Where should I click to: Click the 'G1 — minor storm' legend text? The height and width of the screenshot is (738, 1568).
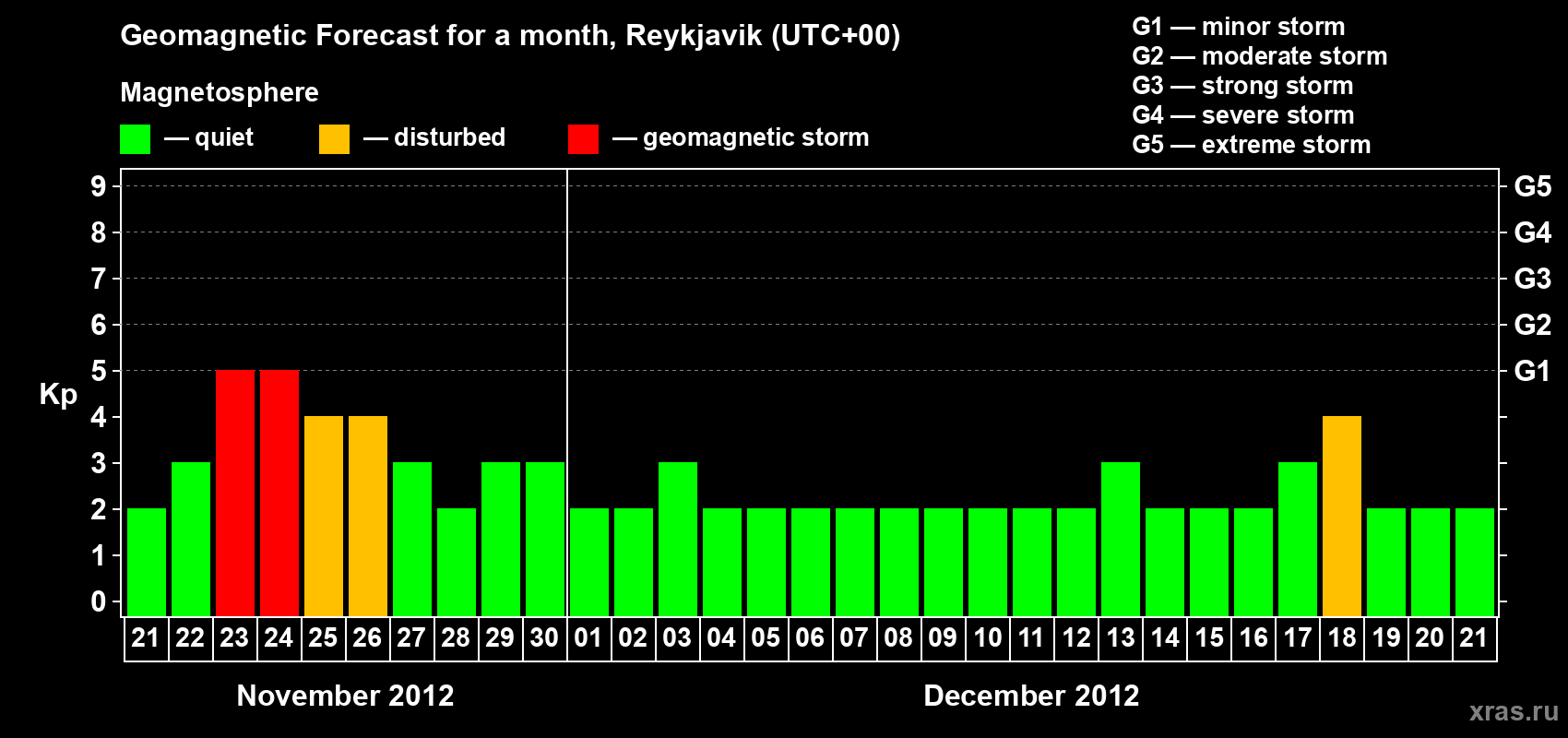(x=1239, y=27)
